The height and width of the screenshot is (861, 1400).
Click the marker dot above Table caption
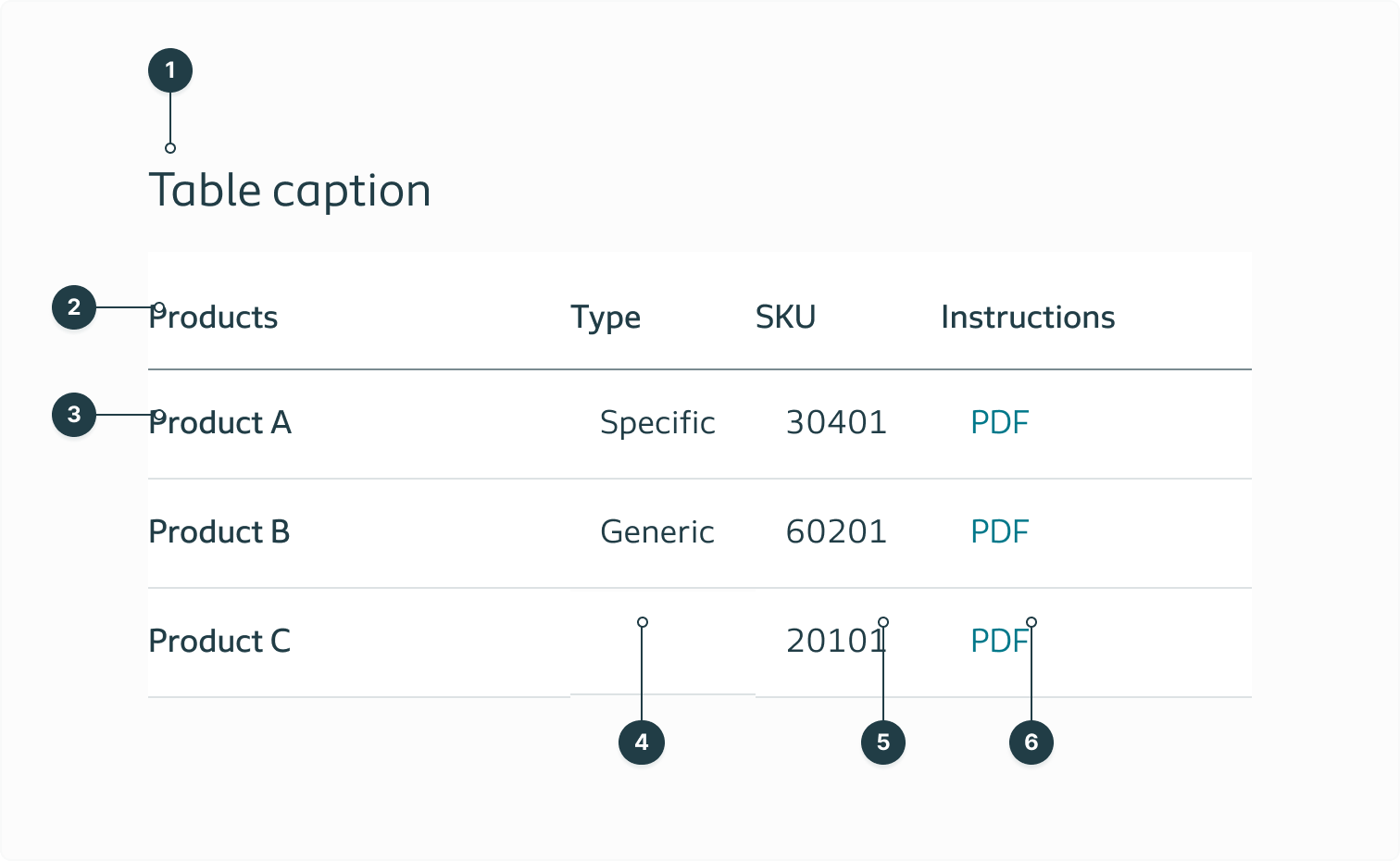click(170, 147)
